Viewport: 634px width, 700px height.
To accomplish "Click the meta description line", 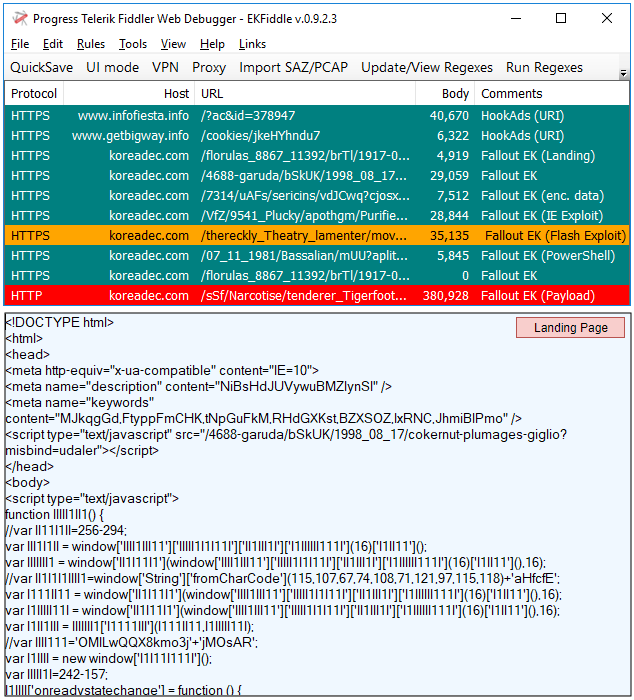I will (199, 387).
